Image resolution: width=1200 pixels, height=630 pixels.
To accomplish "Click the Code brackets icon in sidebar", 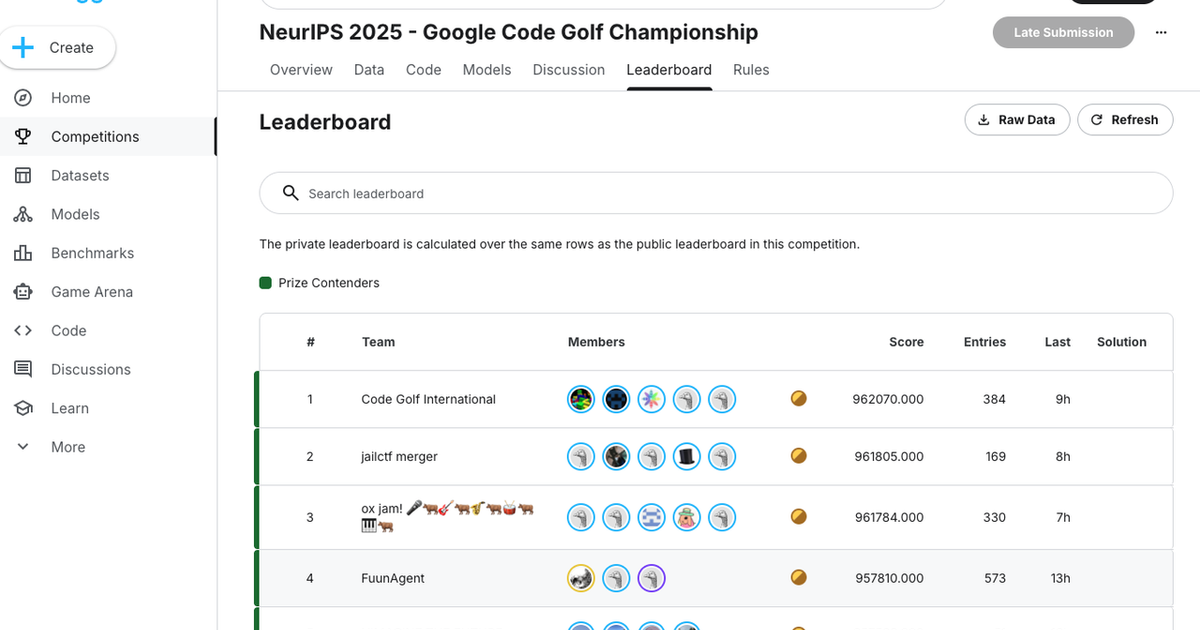I will [x=23, y=331].
